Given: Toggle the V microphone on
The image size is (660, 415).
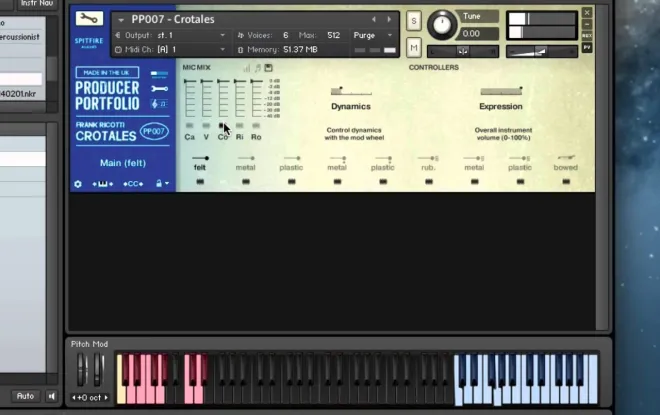Looking at the screenshot, I should [x=206, y=125].
